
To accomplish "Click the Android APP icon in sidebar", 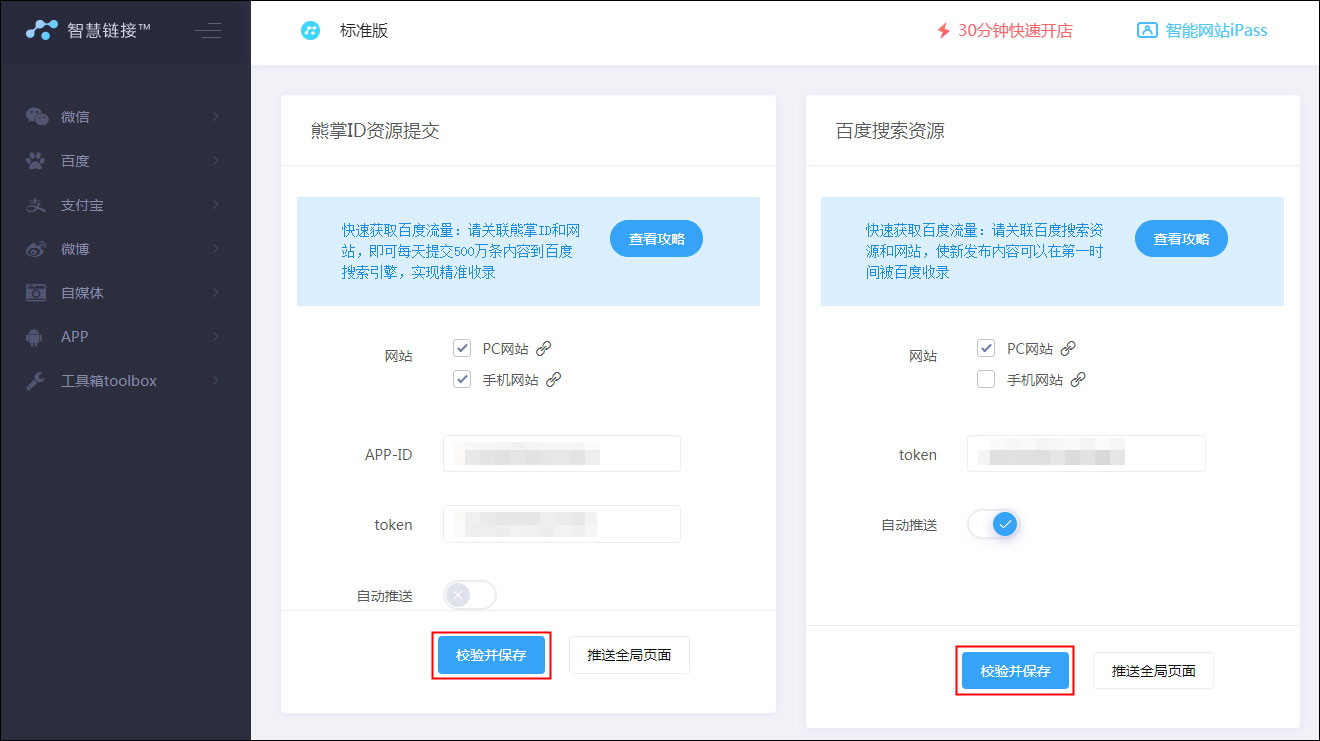I will (35, 337).
